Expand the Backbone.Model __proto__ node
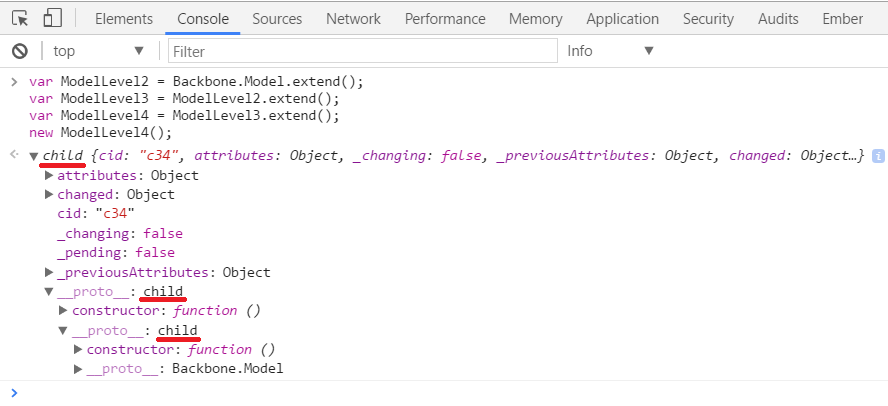Screen dimensions: 888x406 pyautogui.click(x=78, y=369)
